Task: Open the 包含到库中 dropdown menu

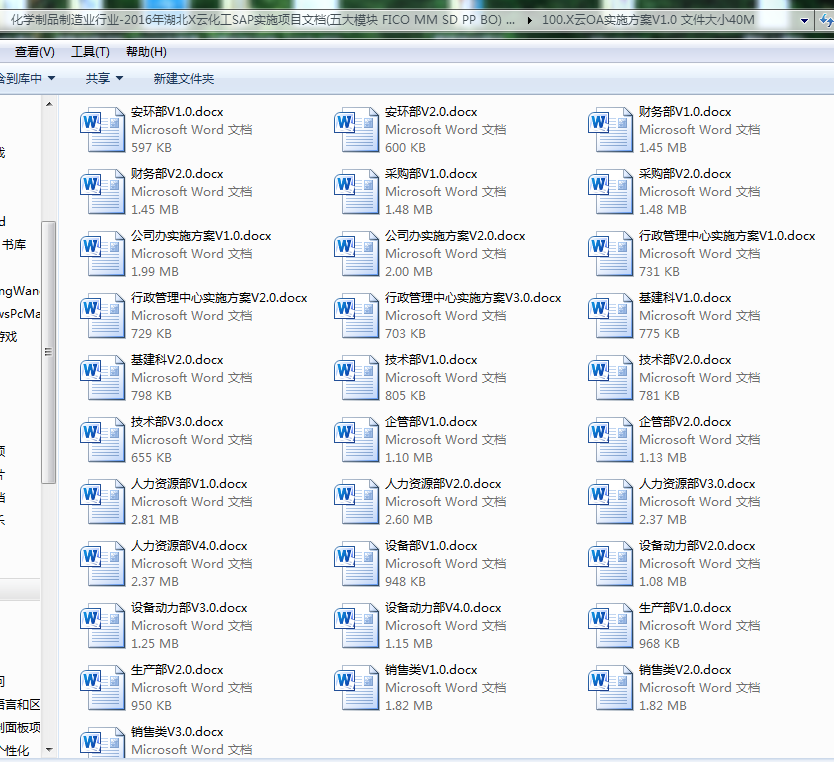Action: (26, 78)
